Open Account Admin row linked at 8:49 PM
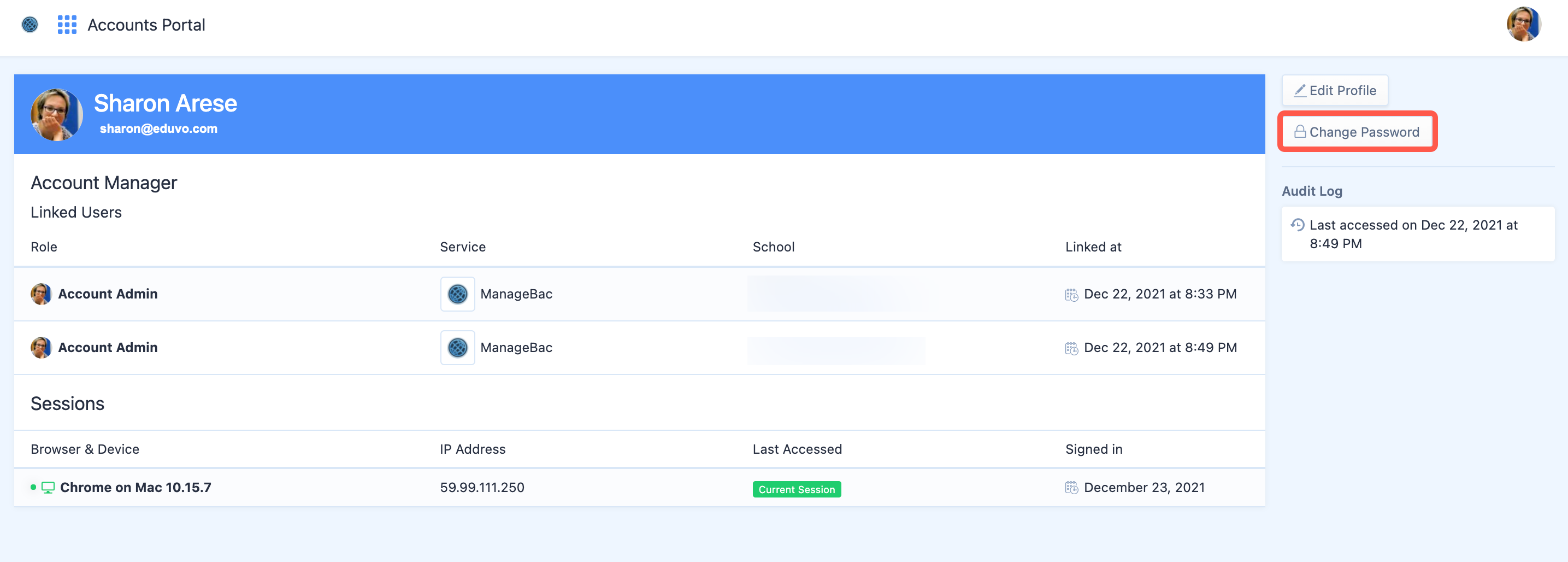Viewport: 1568px width, 562px height. [639, 348]
